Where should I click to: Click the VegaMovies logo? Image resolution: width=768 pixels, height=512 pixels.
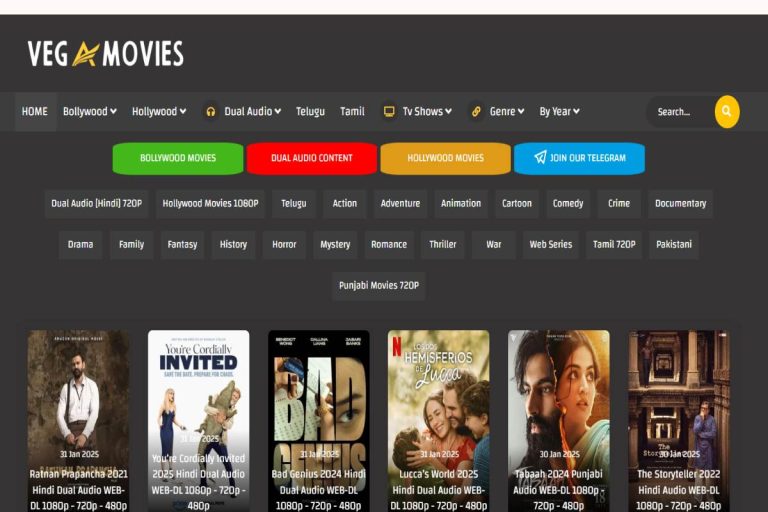coord(106,53)
